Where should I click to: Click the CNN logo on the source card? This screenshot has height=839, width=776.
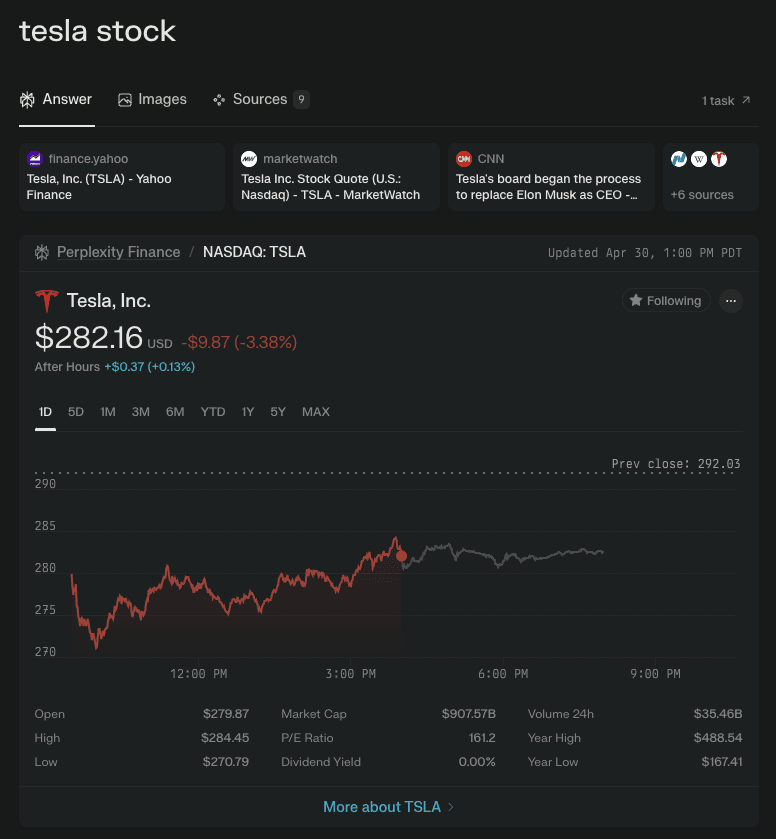point(463,158)
